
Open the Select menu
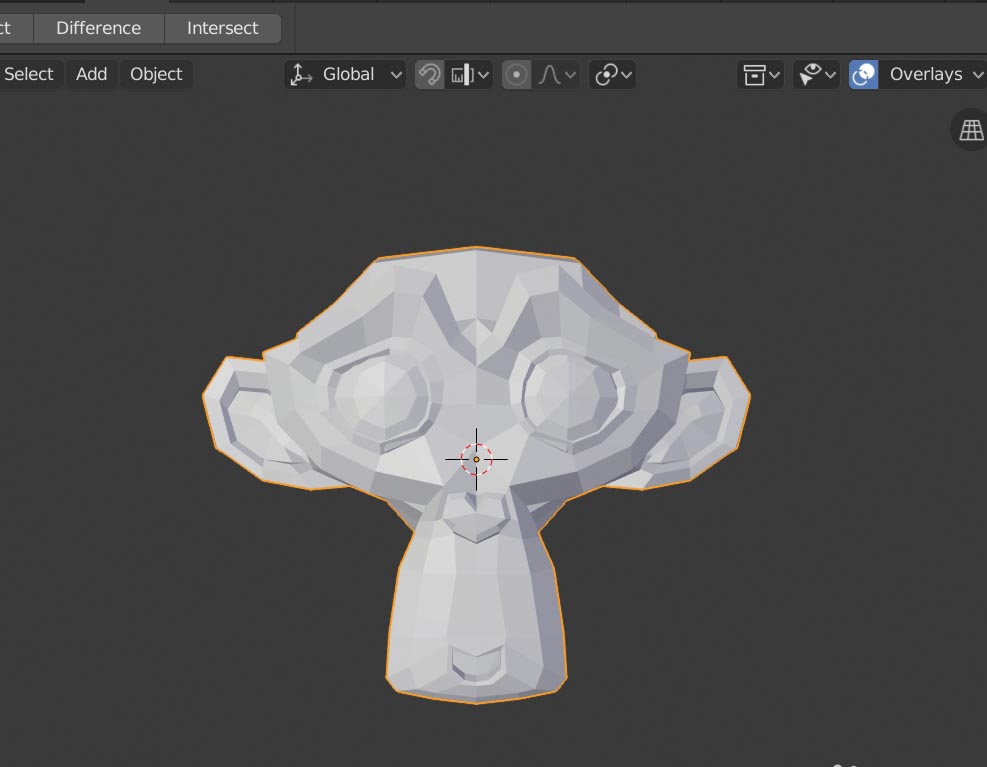point(28,73)
